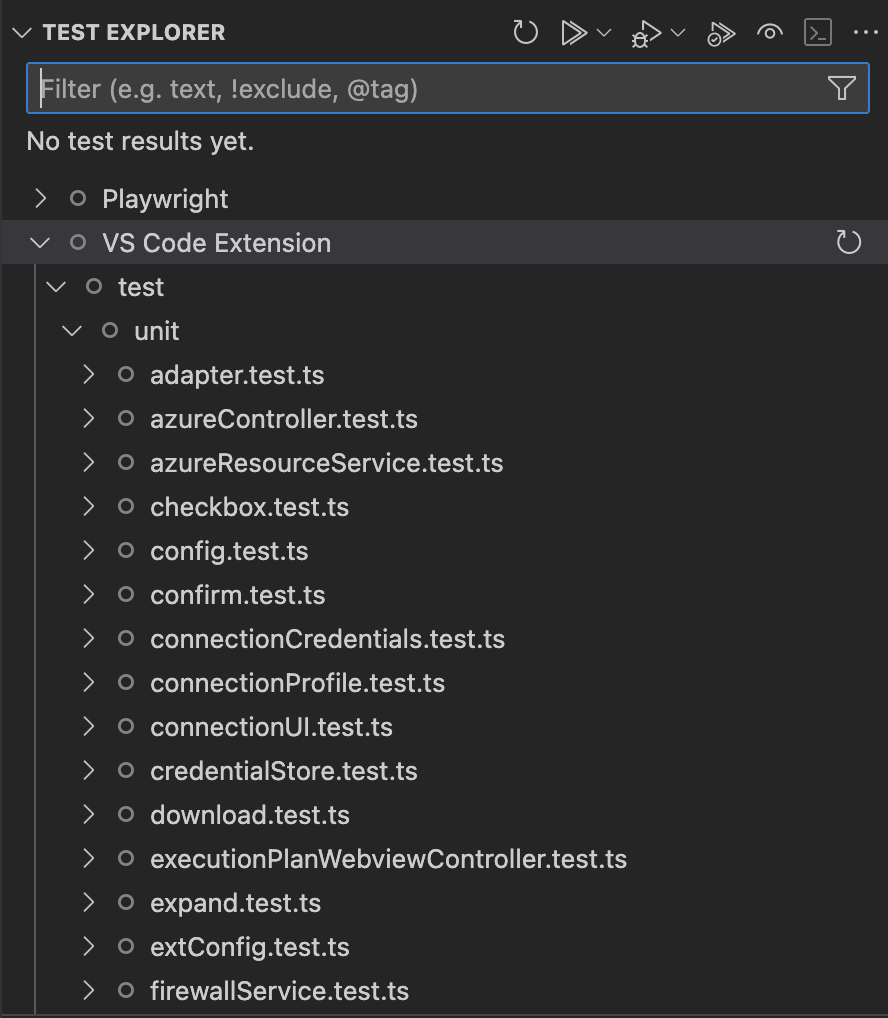Click the Refresh Tests icon in header
The width and height of the screenshot is (888, 1018).
tap(525, 33)
